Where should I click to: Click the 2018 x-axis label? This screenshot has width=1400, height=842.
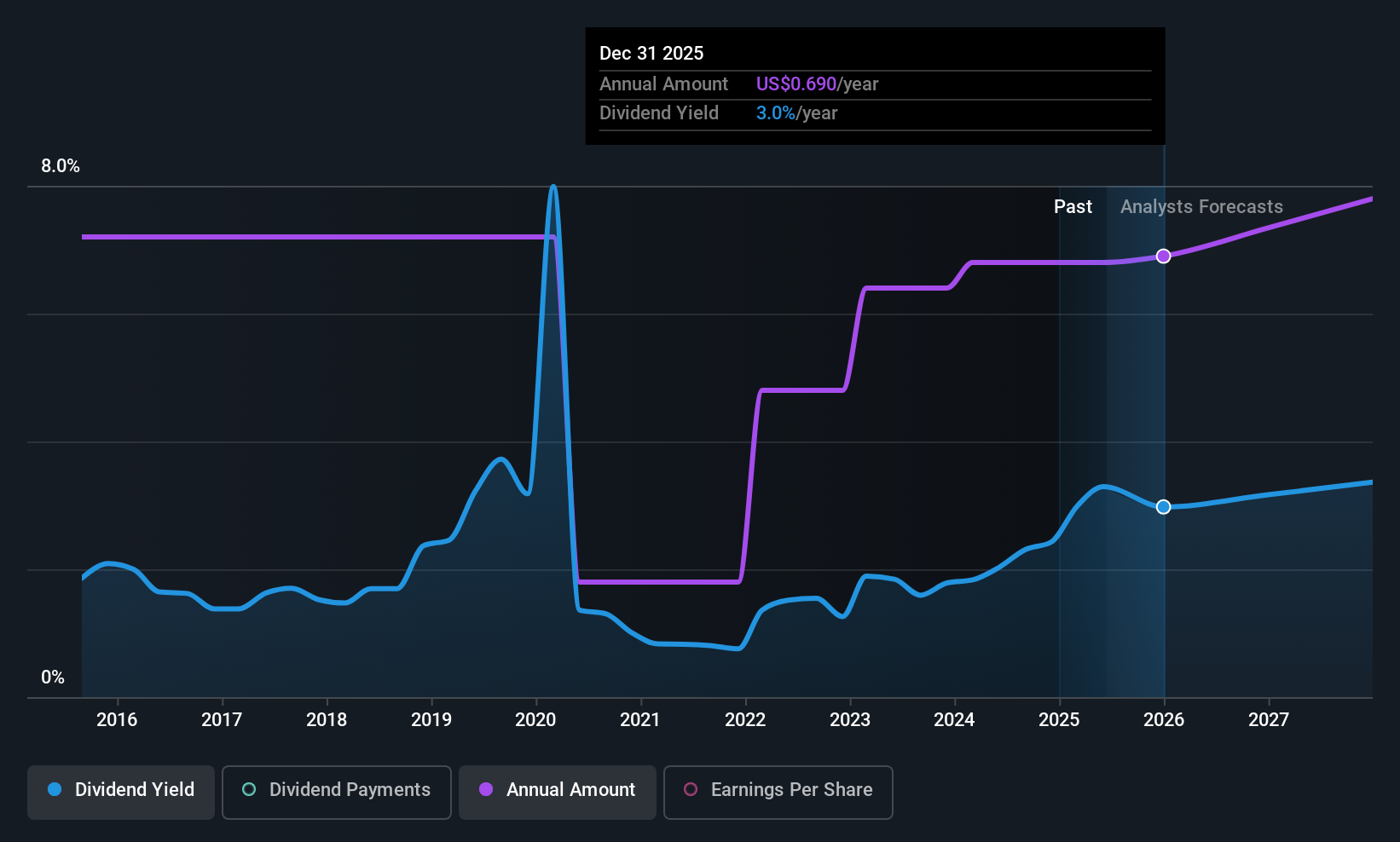327,720
